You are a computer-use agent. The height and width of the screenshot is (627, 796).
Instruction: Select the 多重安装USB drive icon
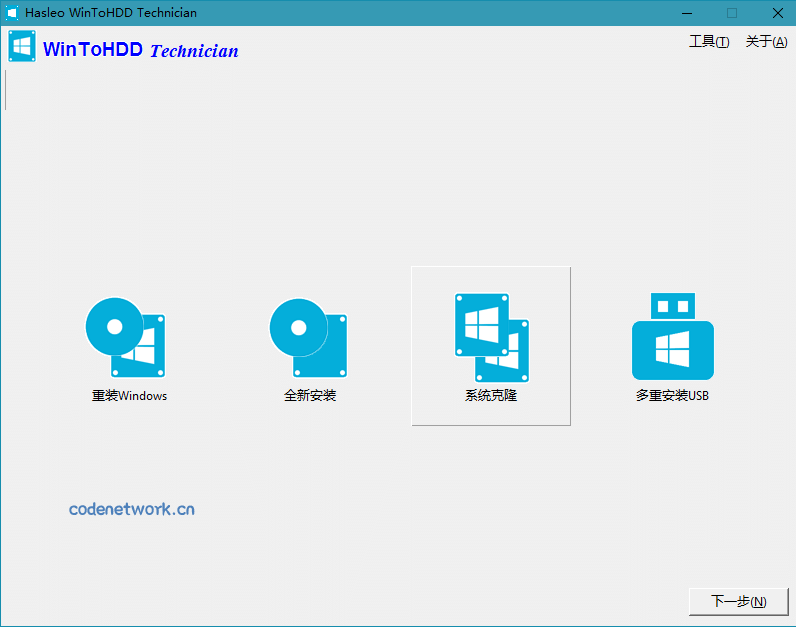673,336
